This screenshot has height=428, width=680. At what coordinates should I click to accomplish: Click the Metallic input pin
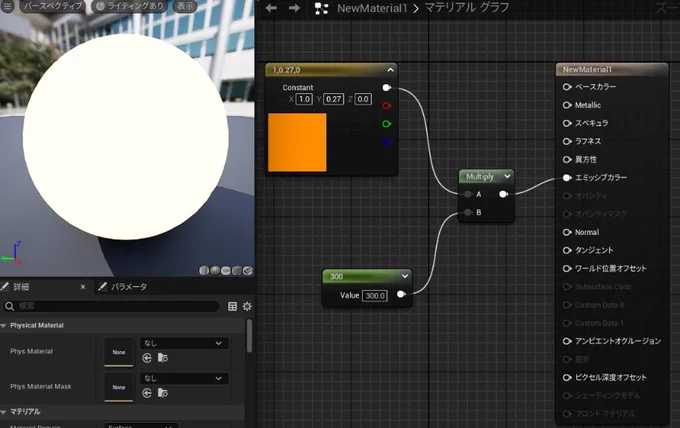(x=567, y=105)
